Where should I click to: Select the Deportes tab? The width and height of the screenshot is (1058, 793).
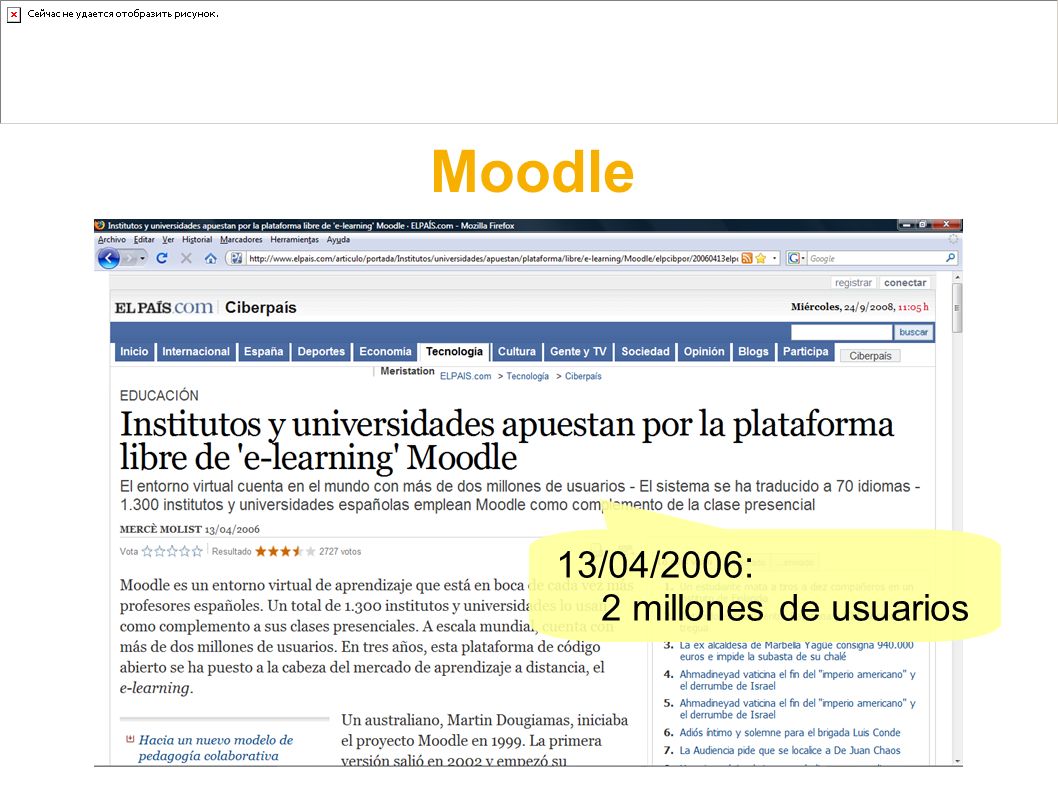321,352
